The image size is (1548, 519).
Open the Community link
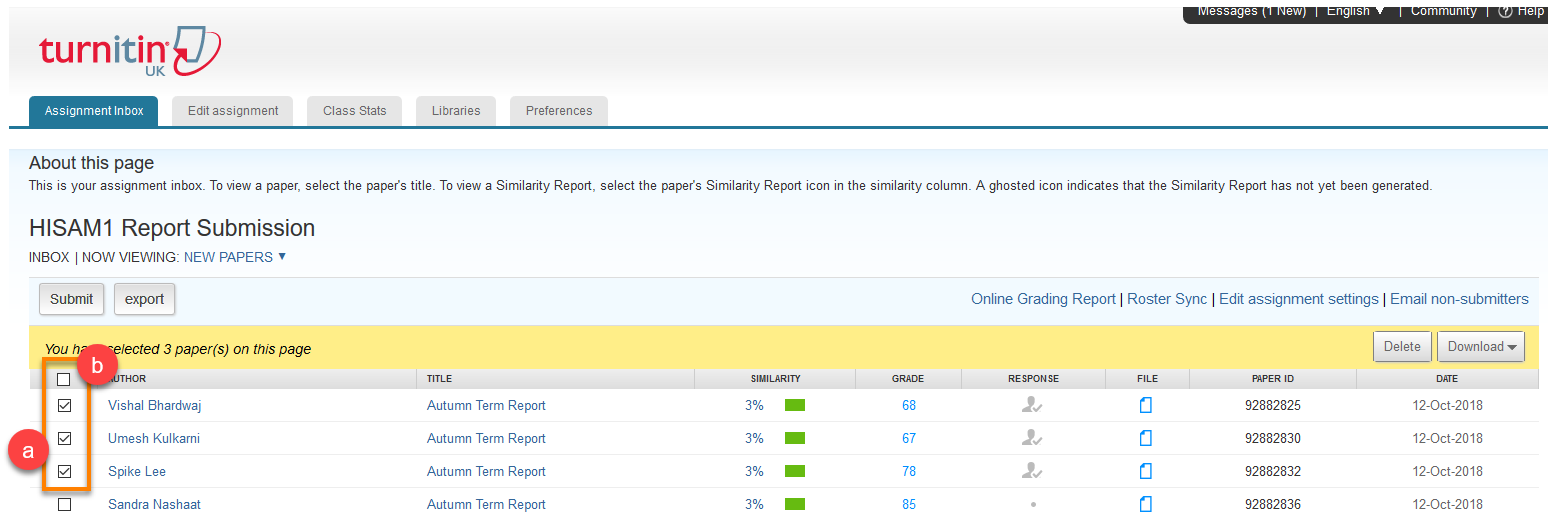(1443, 11)
